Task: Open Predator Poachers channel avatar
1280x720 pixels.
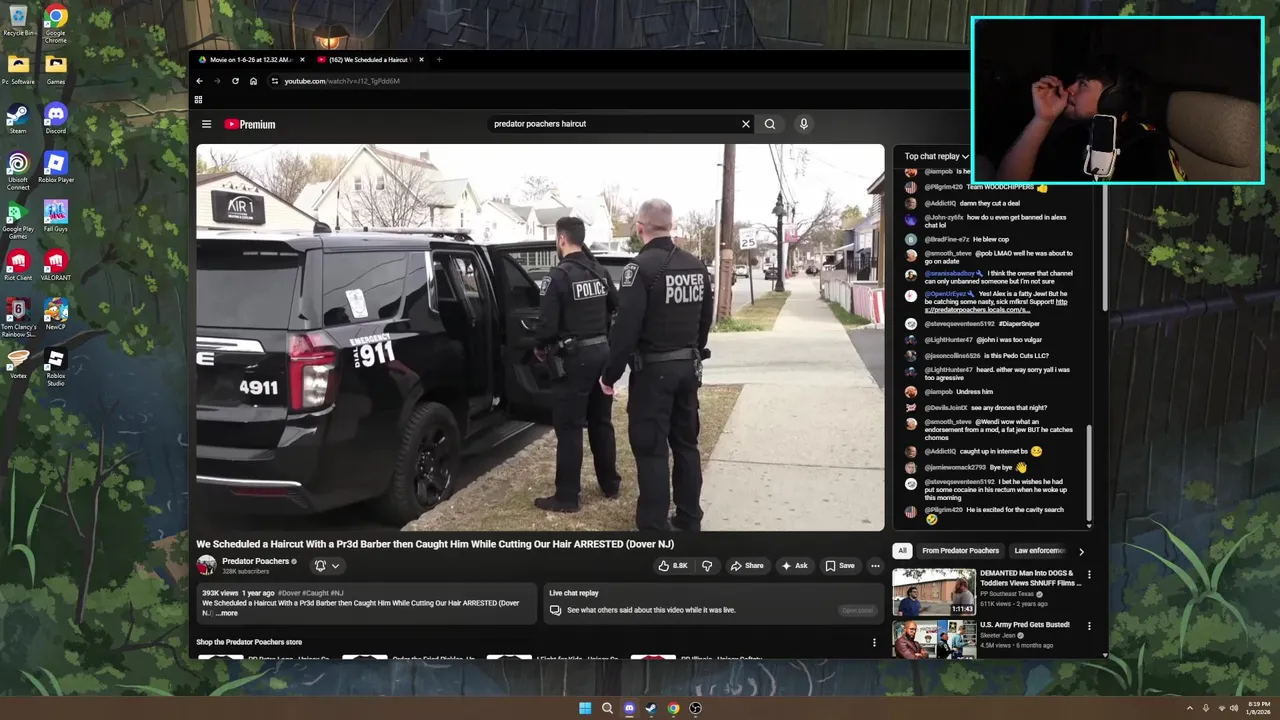Action: coord(206,565)
